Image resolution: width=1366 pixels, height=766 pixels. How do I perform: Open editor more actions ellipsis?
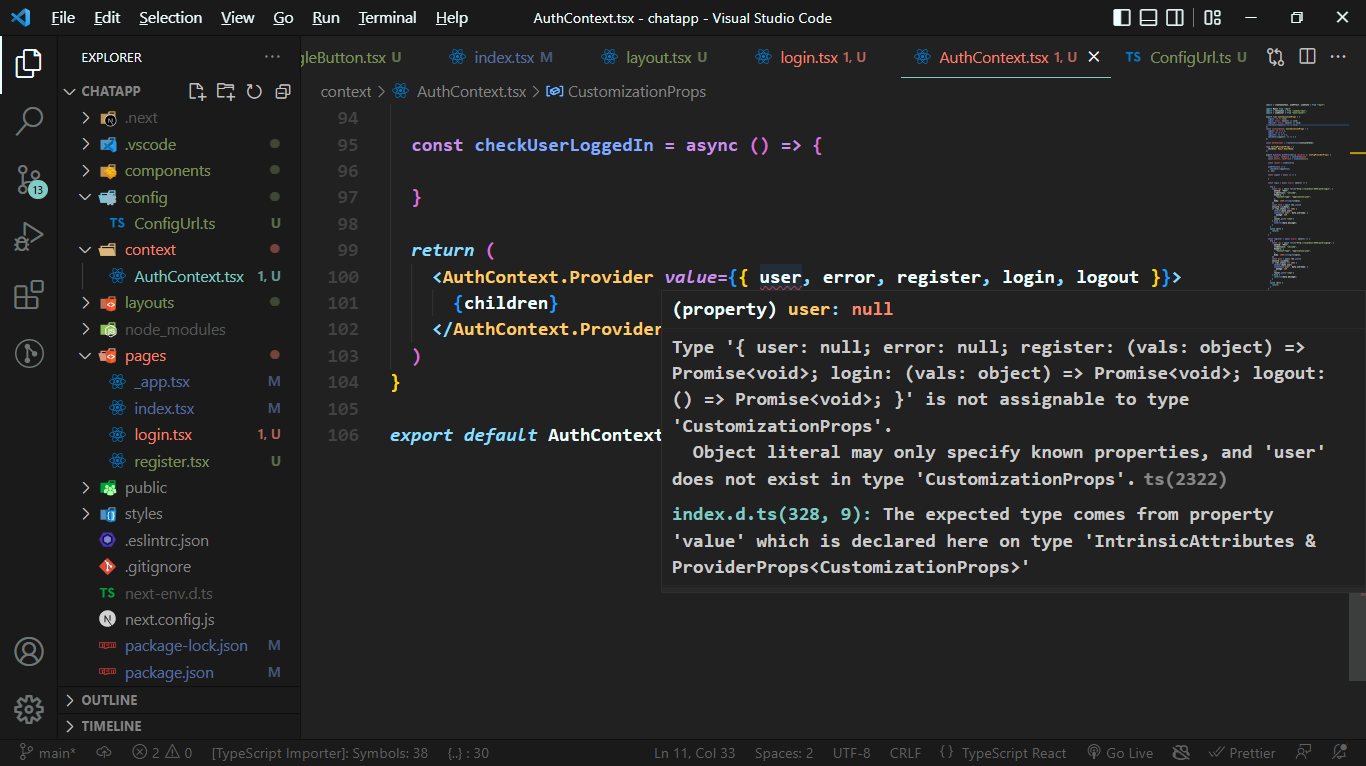click(x=1338, y=57)
